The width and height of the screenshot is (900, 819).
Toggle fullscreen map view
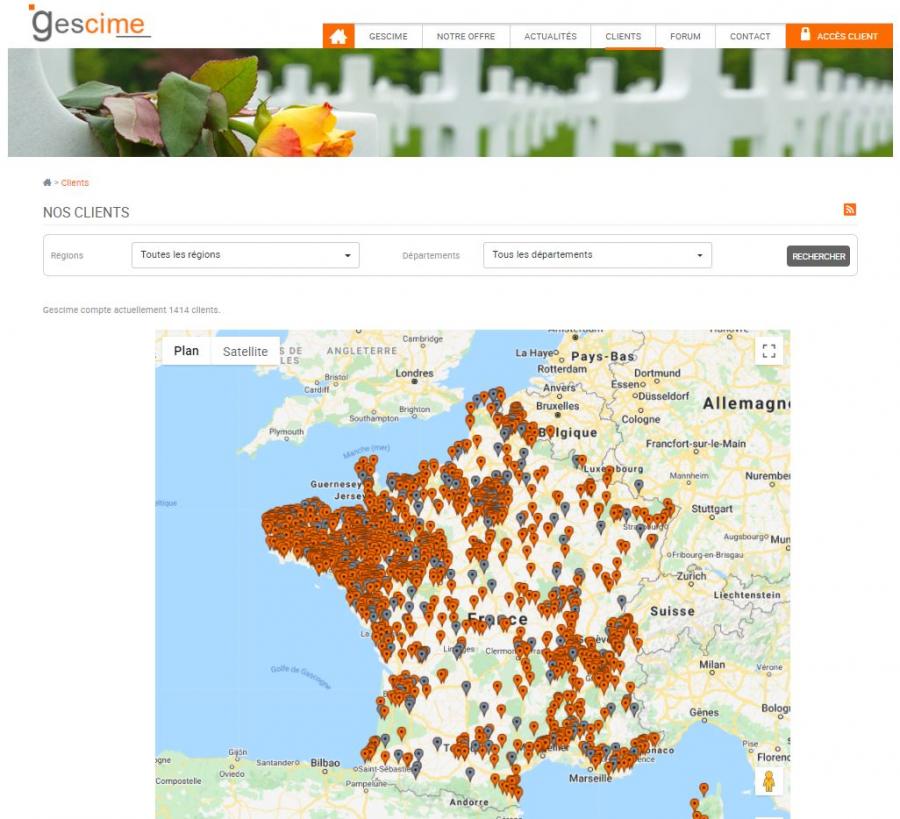pos(769,351)
